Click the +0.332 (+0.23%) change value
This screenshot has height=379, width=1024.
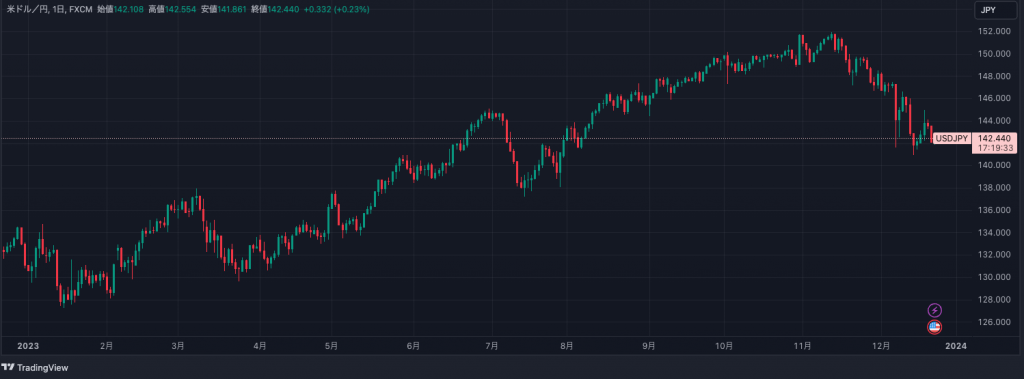click(x=336, y=10)
